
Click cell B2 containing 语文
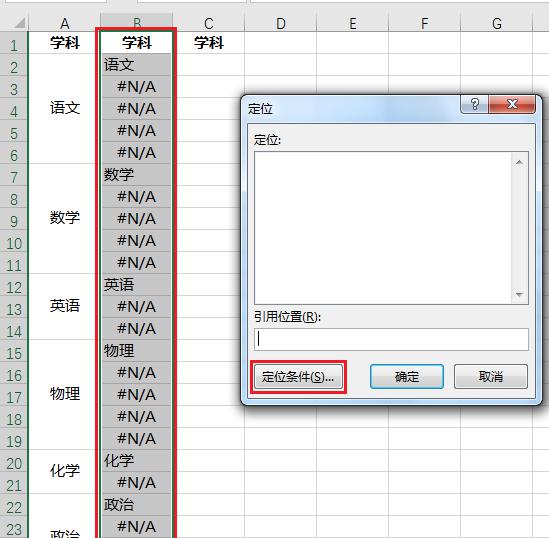(137, 65)
